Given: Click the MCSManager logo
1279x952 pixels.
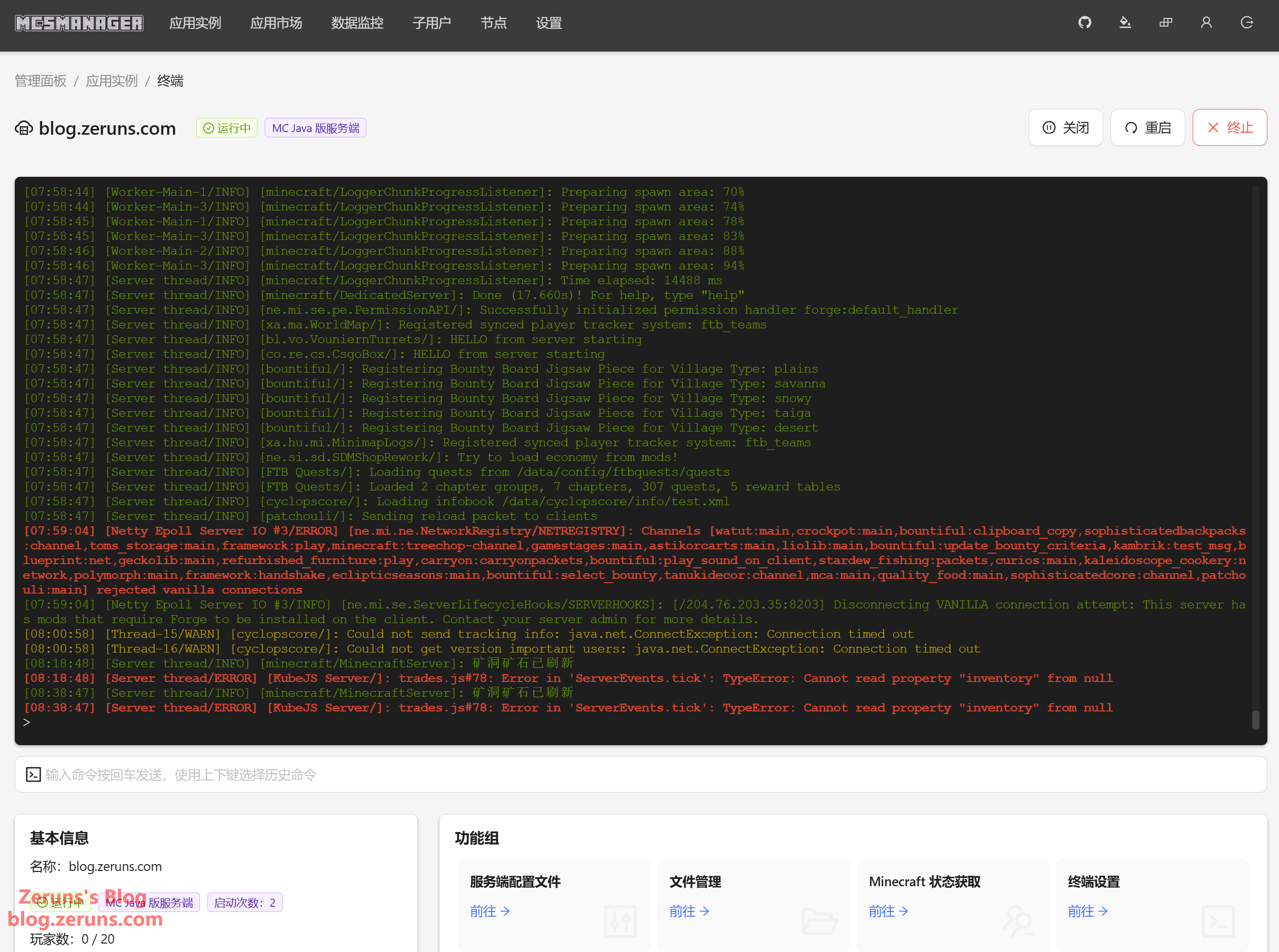Looking at the screenshot, I should [x=79, y=23].
